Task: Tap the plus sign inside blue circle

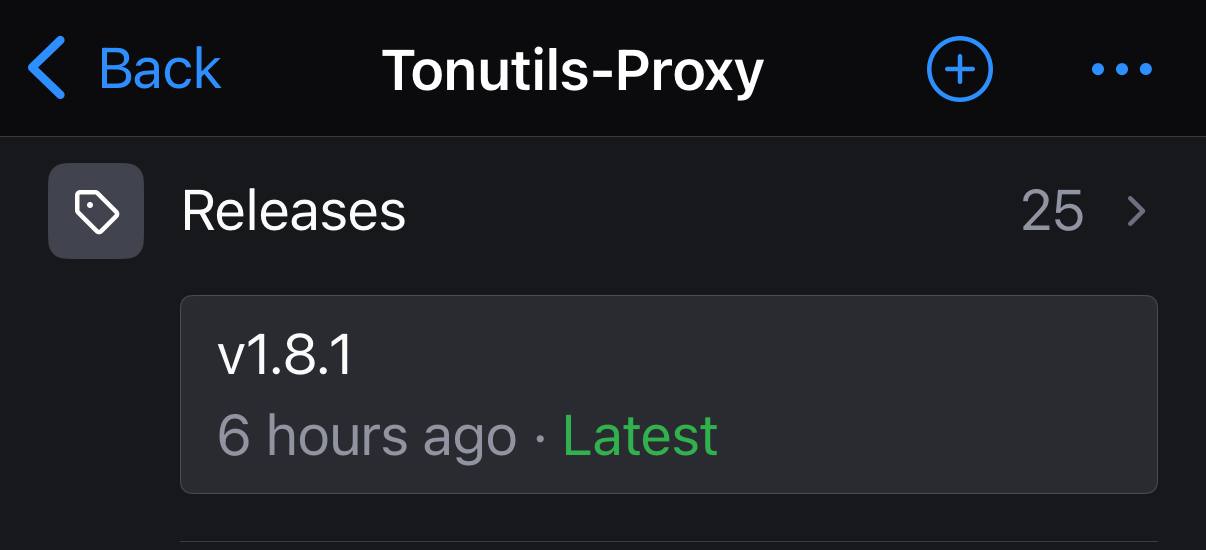Action: 960,69
